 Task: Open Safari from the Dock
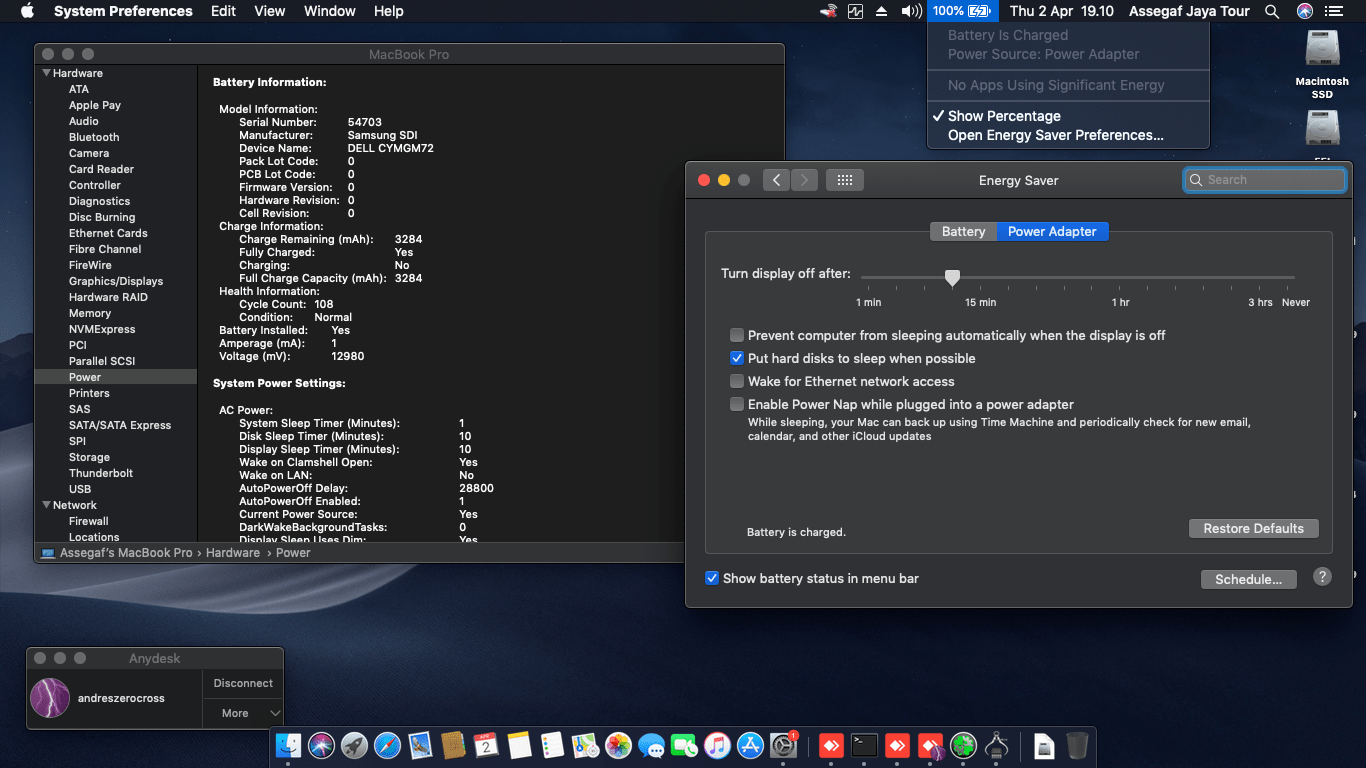(387, 745)
